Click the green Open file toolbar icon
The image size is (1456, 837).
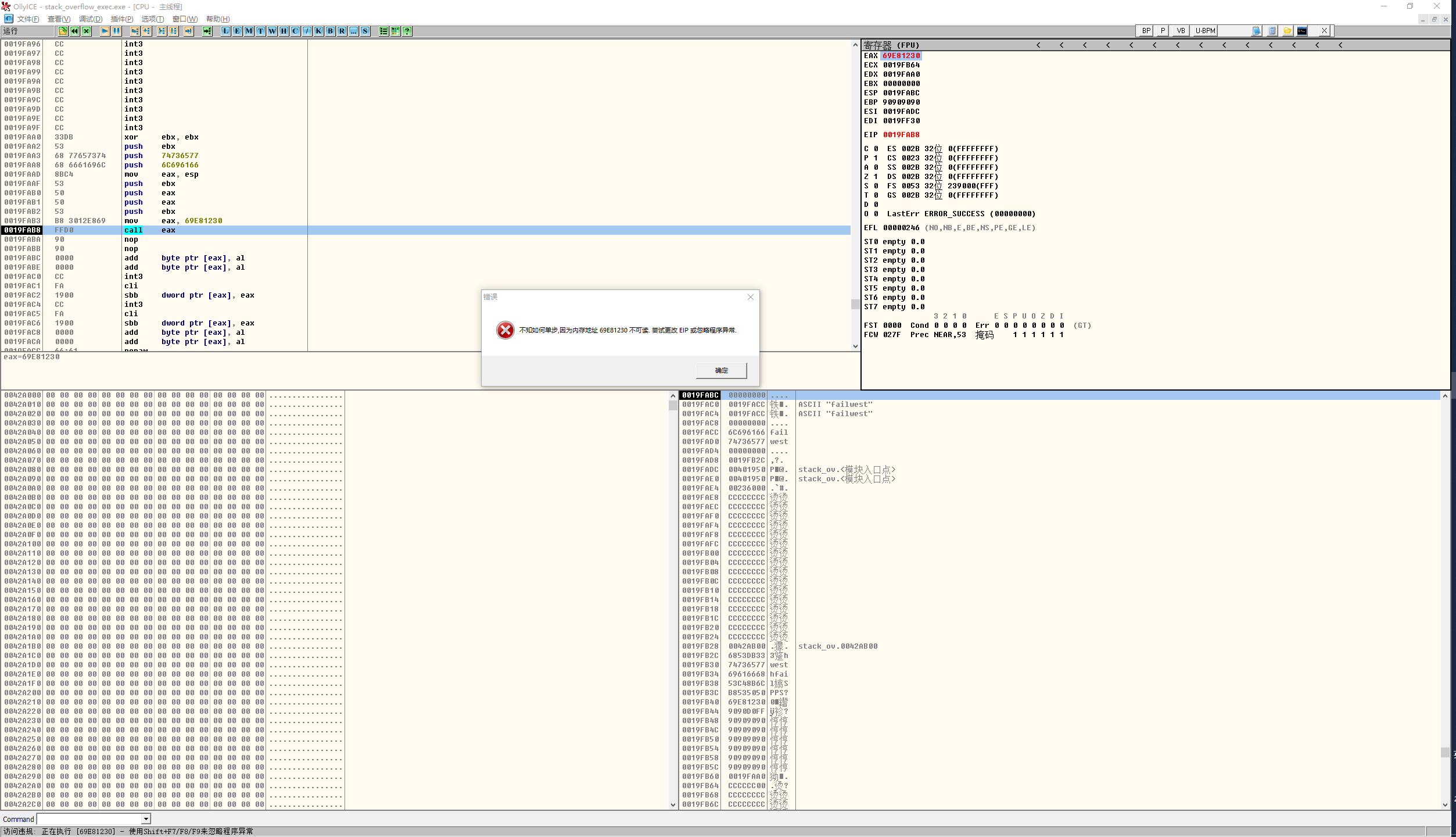[63, 31]
